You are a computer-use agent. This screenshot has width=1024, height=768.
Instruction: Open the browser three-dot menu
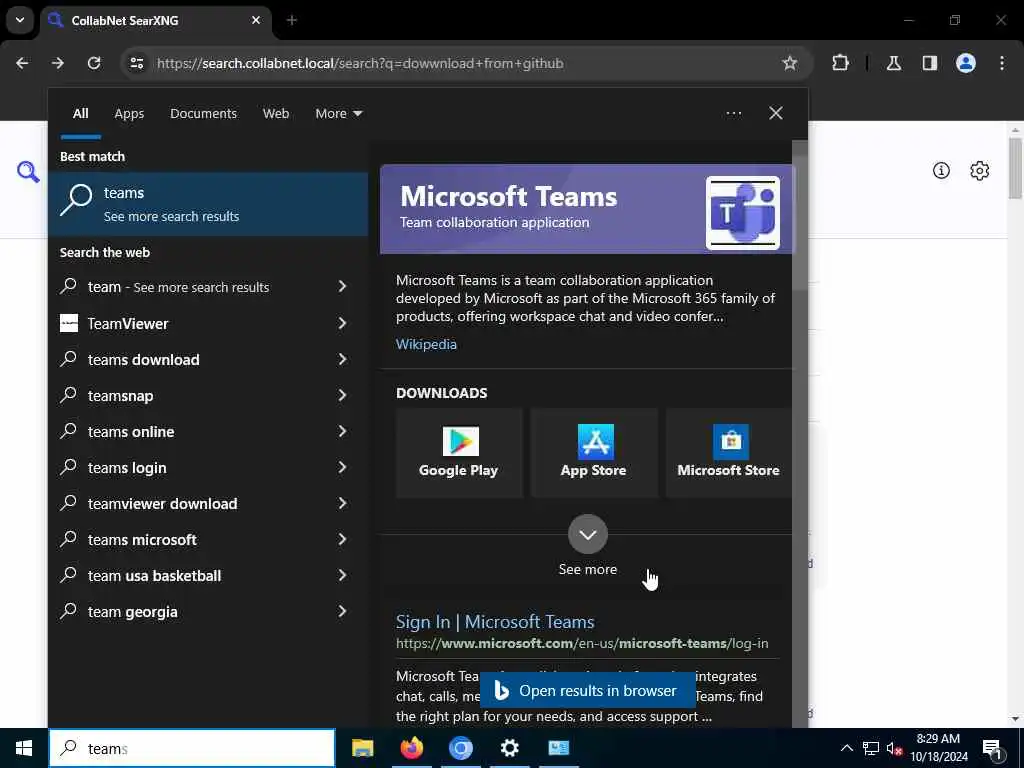[x=1002, y=63]
